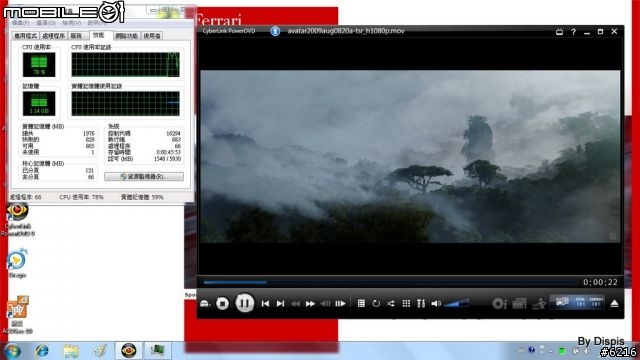Image resolution: width=640 pixels, height=360 pixels.
Task: Open View menu in Task Manager
Action: [x=71, y=23]
